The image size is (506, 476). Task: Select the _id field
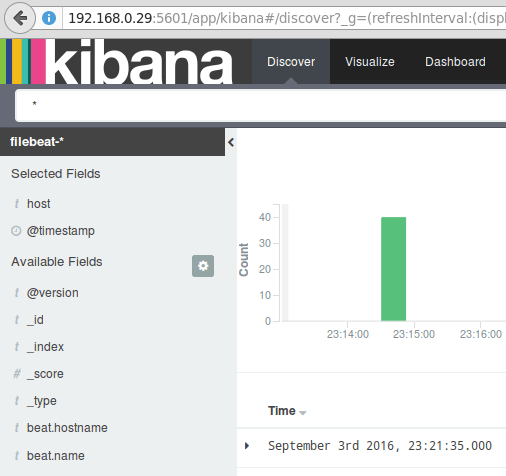pos(35,320)
